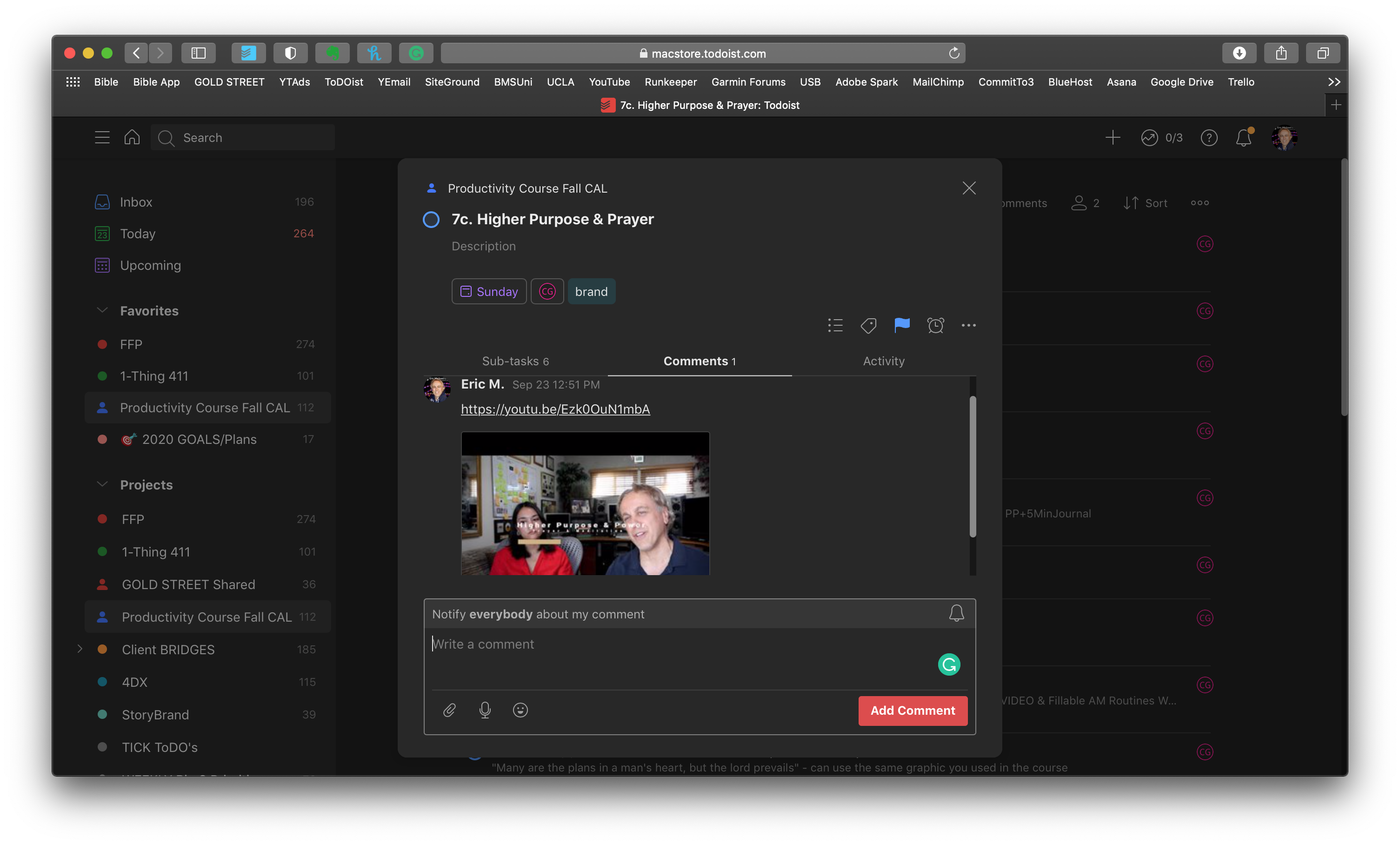The image size is (1400, 845).
Task: Open the Grammarly icon in comment box
Action: click(948, 664)
